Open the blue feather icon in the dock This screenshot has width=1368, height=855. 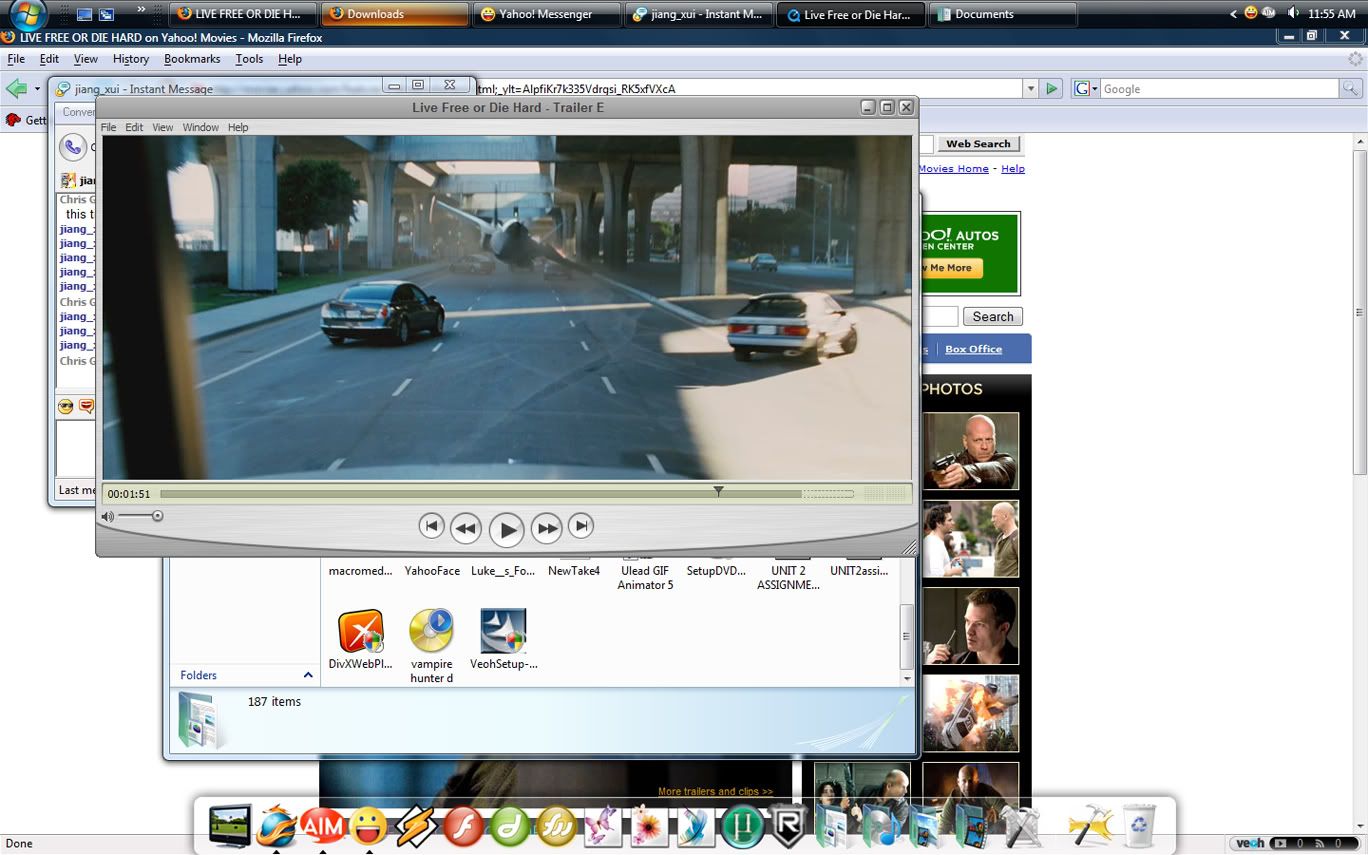pyautogui.click(x=696, y=826)
